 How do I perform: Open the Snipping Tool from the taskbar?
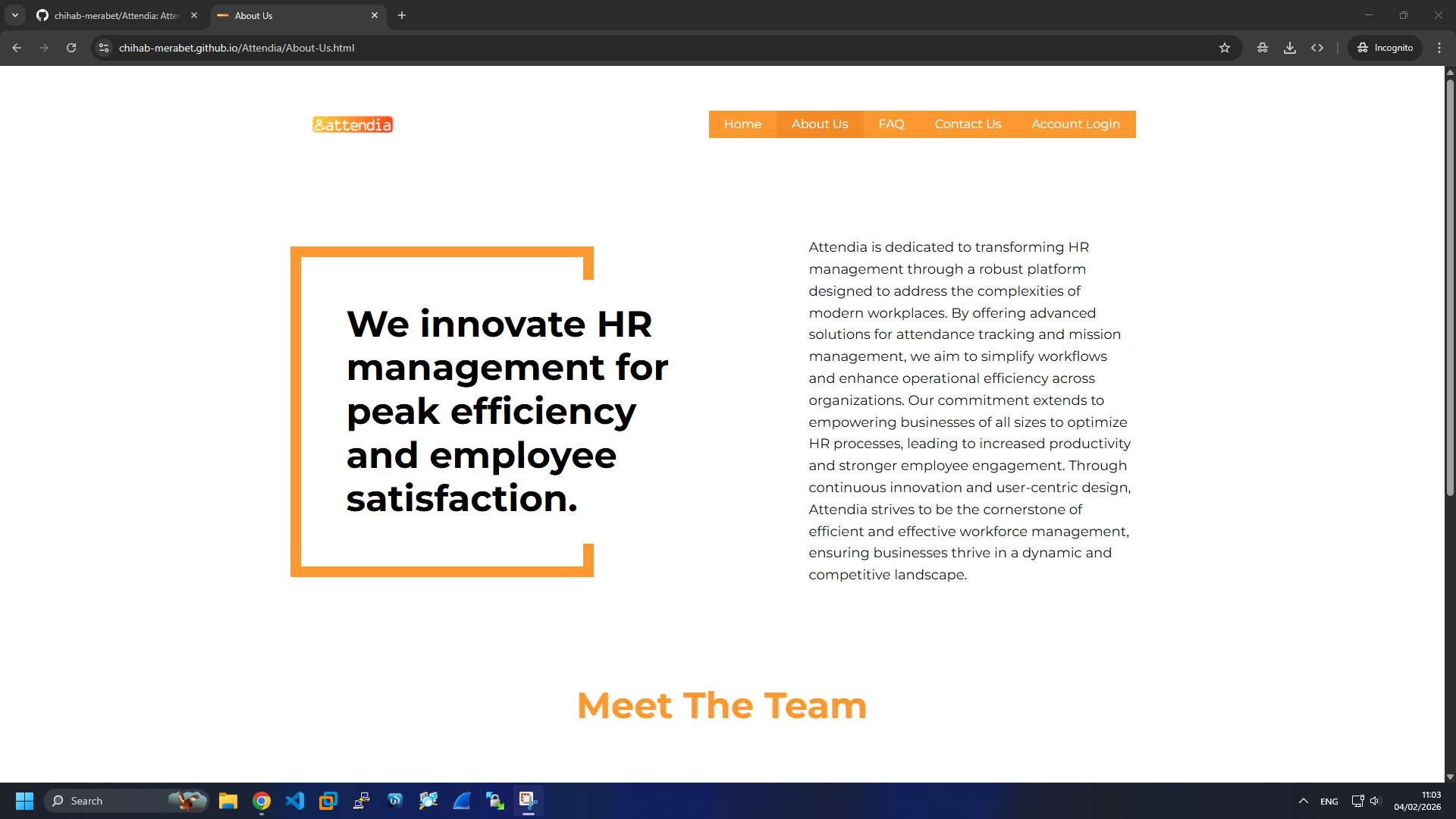529,801
